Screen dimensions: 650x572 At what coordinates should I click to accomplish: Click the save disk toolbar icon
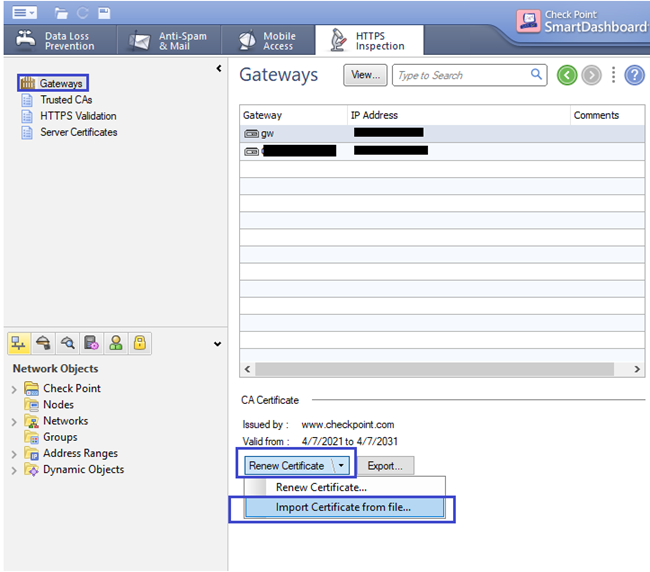[x=104, y=13]
